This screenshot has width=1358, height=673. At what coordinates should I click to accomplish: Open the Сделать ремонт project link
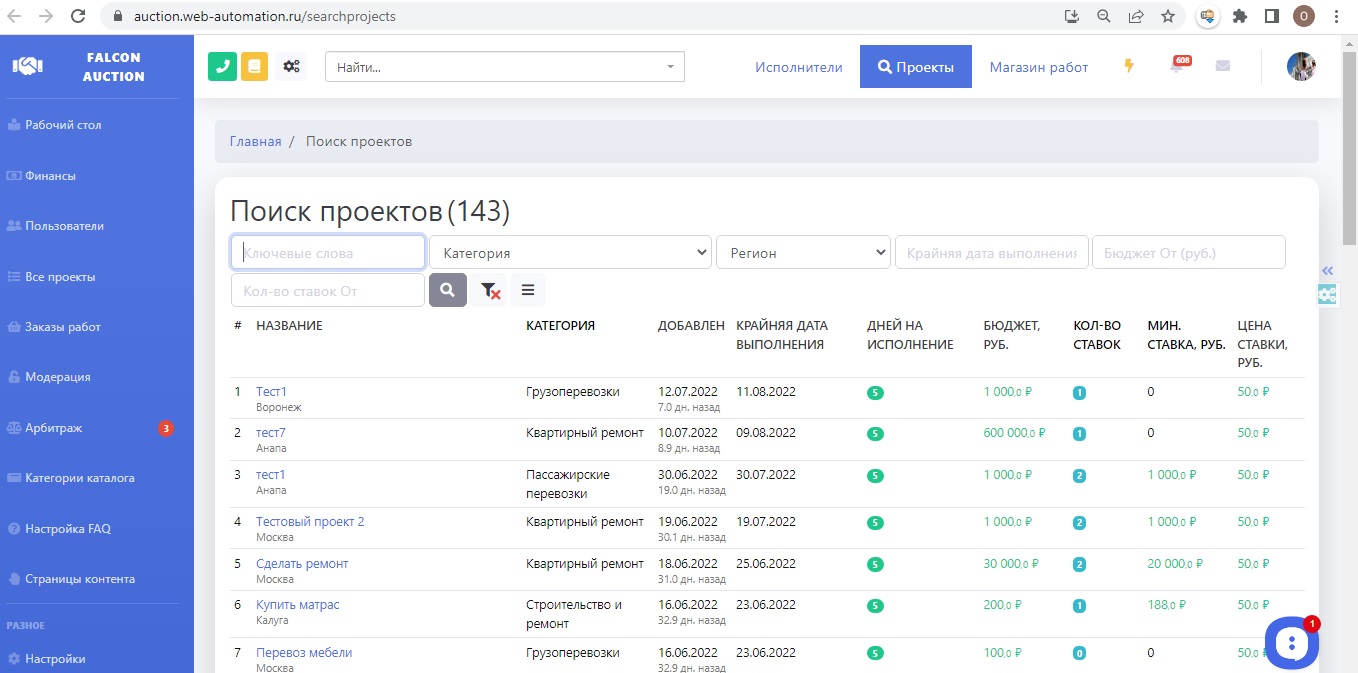(302, 563)
